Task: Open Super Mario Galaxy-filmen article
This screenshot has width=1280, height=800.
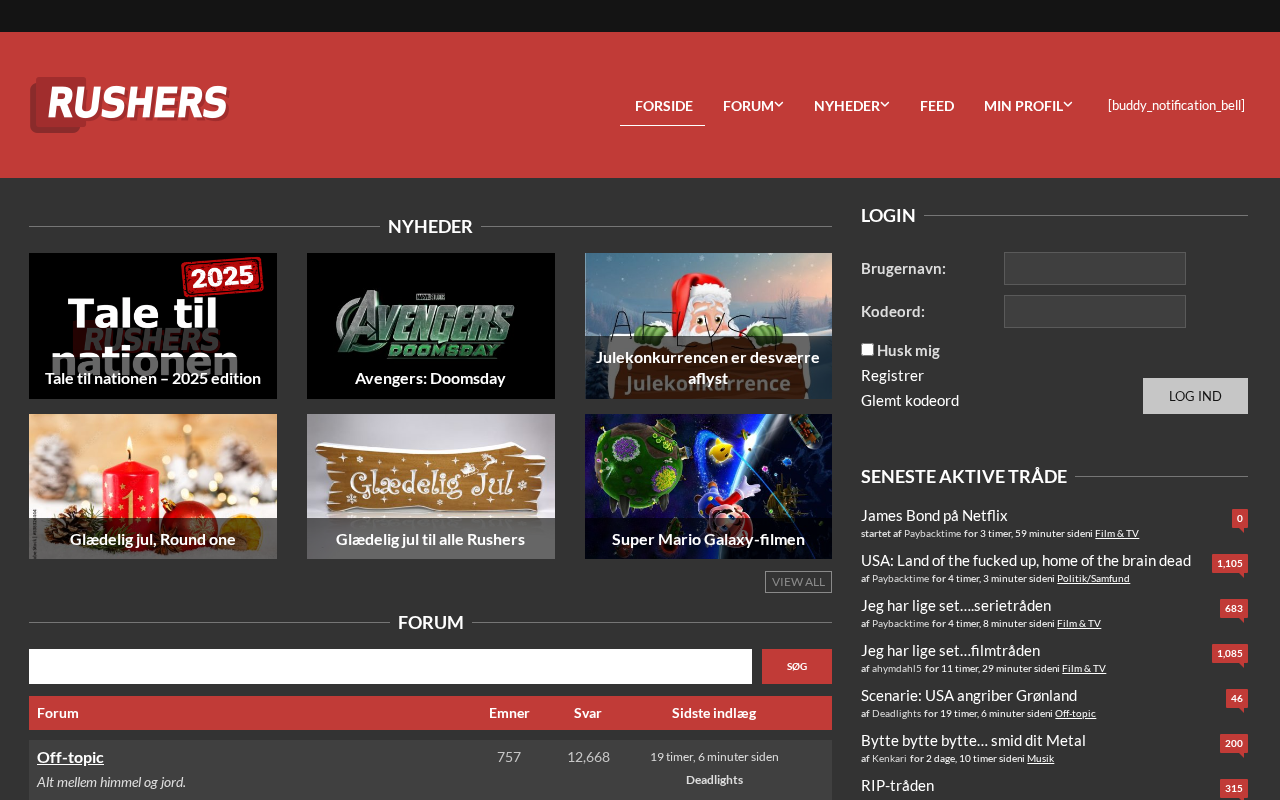Action: (x=708, y=487)
